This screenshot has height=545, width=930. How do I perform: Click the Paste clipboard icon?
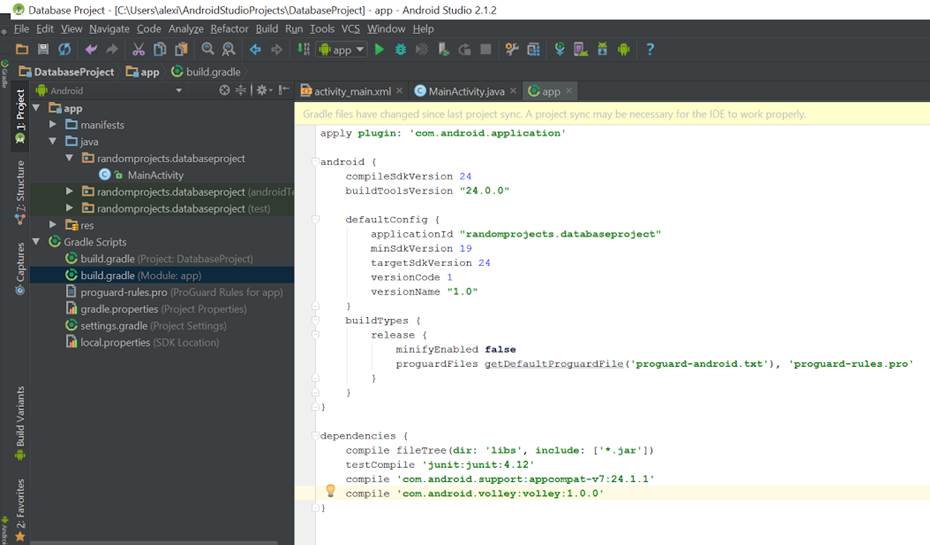click(x=181, y=49)
